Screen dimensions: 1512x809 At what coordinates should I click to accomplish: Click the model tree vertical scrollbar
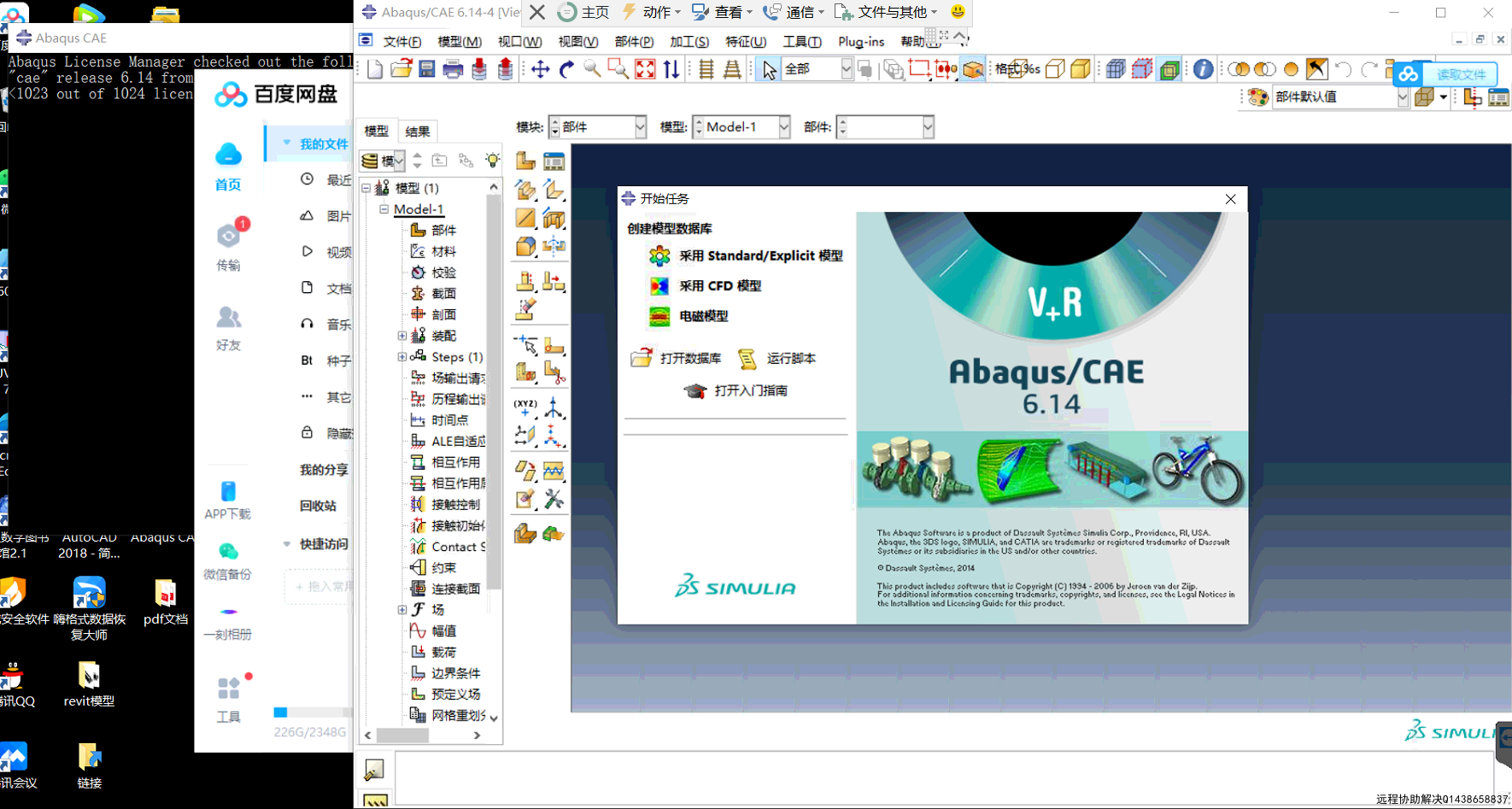pos(494,393)
